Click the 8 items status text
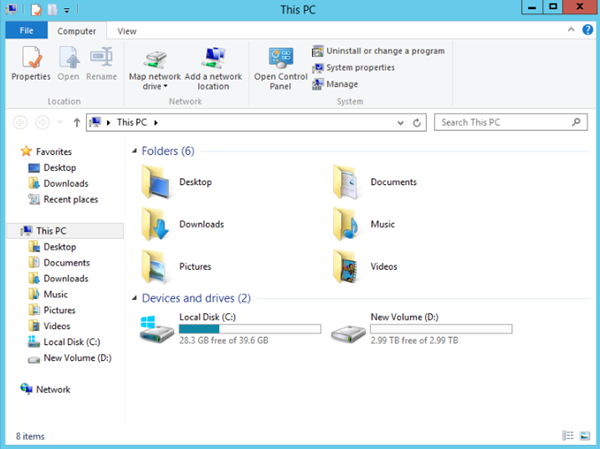Screen dimensions: 600x449 [x=30, y=436]
